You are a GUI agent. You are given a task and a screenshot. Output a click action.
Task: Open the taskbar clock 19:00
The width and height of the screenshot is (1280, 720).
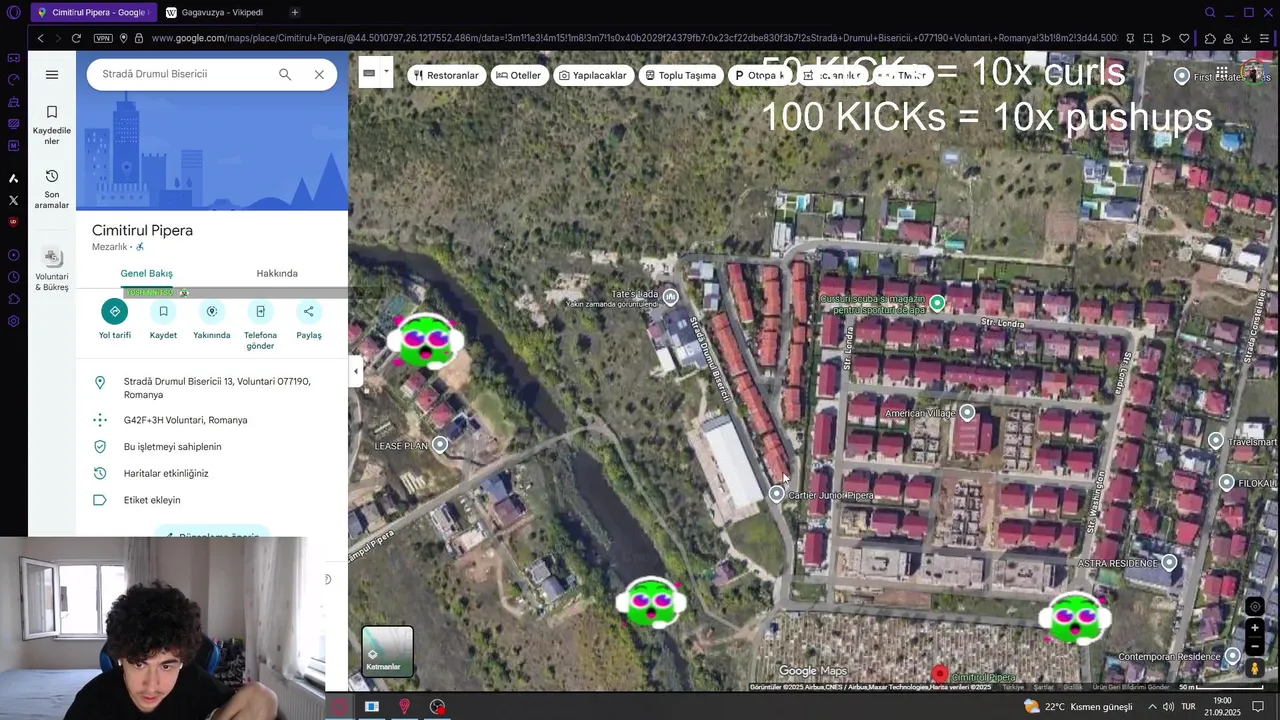tap(1222, 706)
